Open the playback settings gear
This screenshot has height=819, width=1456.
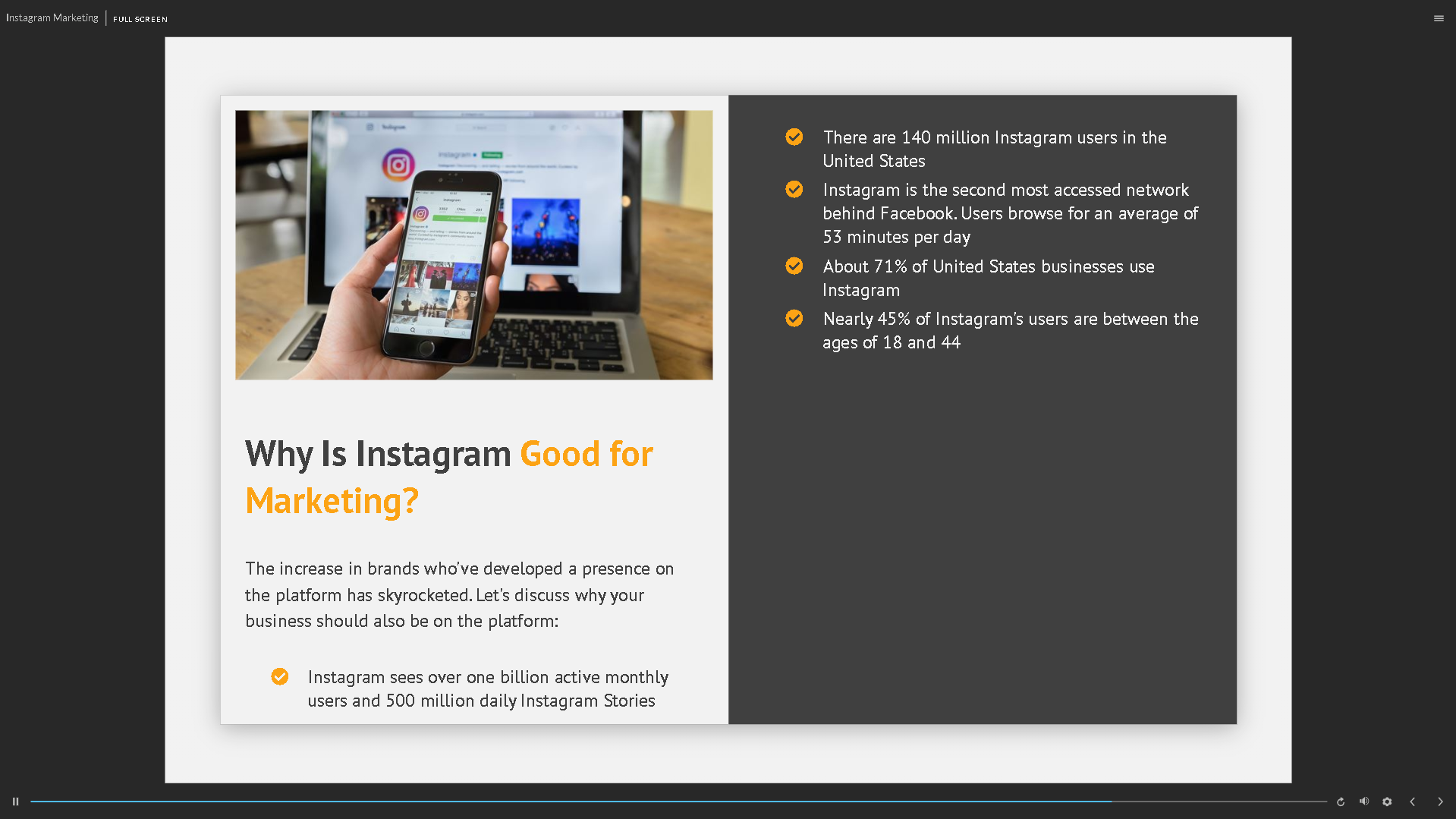pyautogui.click(x=1387, y=801)
